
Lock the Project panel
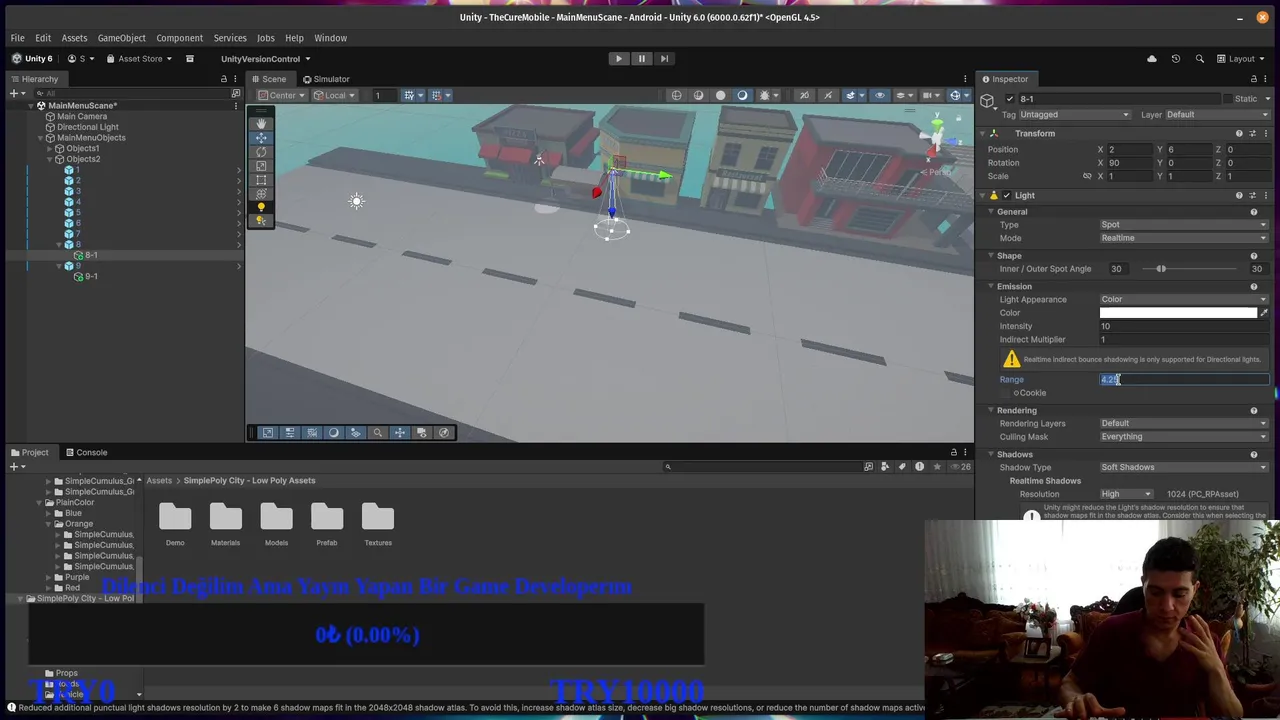(x=953, y=452)
